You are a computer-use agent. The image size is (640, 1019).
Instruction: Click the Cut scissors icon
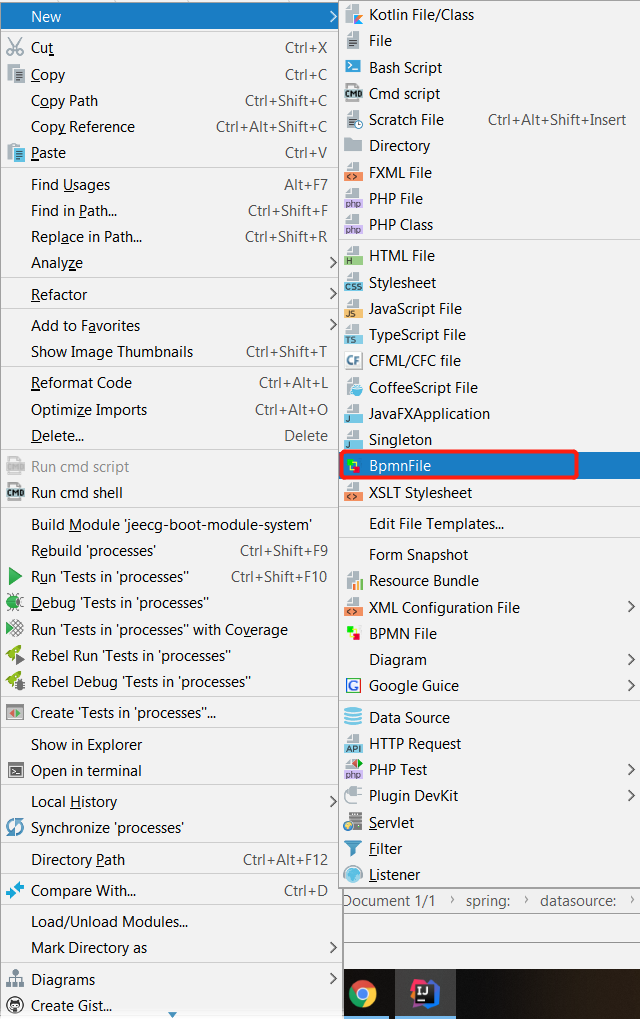(x=15, y=47)
